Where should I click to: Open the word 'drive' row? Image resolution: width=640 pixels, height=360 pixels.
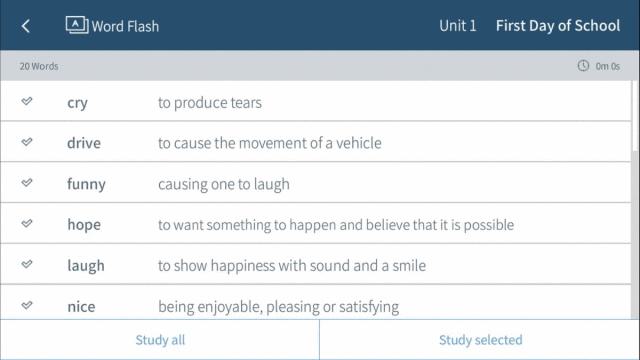click(316, 142)
